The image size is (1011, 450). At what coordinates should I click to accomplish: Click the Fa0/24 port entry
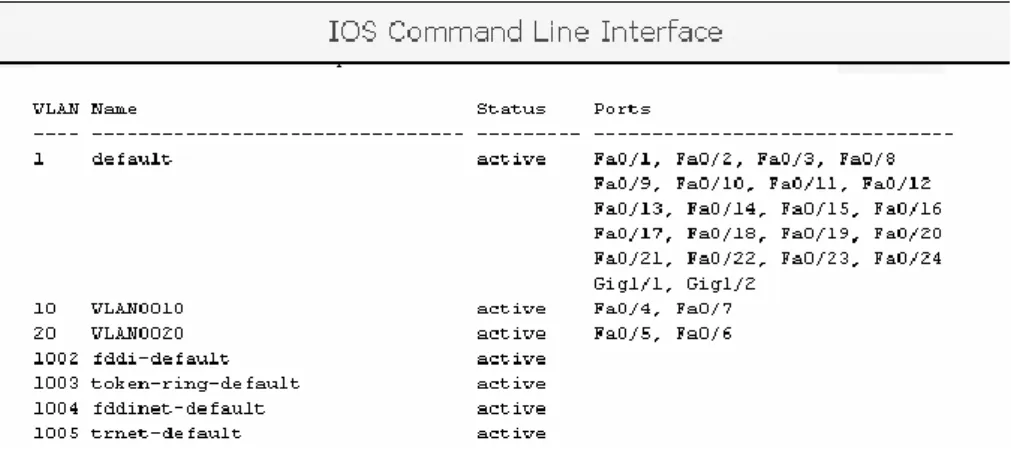(908, 259)
